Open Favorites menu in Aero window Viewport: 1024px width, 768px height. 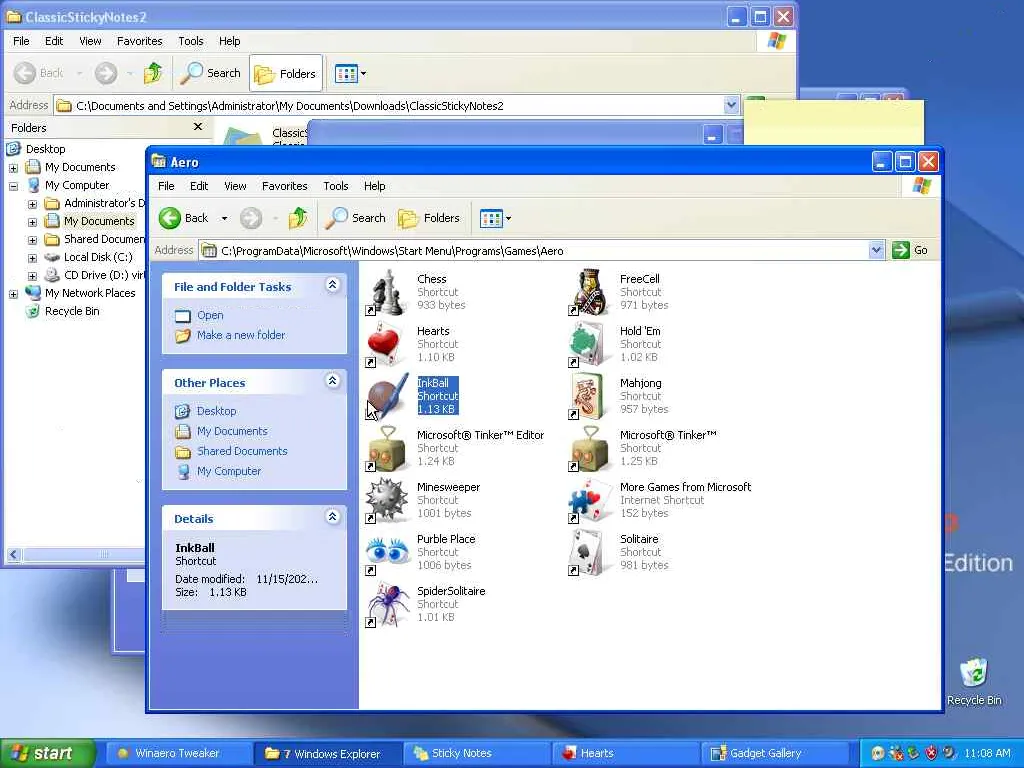285,186
